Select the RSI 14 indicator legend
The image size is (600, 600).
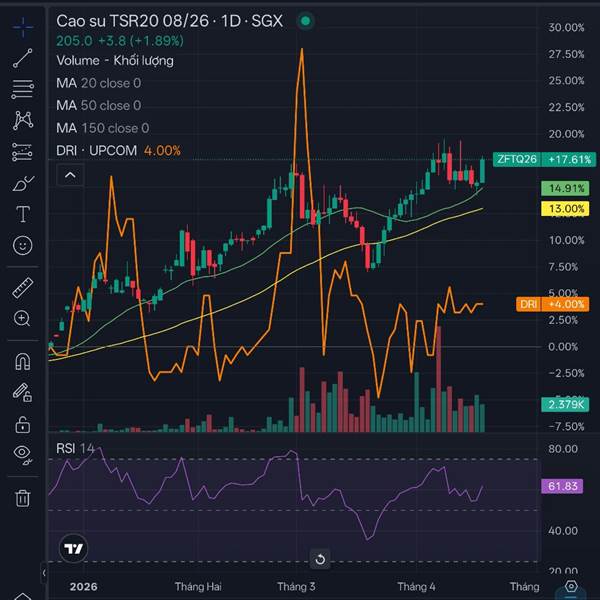coord(75,448)
